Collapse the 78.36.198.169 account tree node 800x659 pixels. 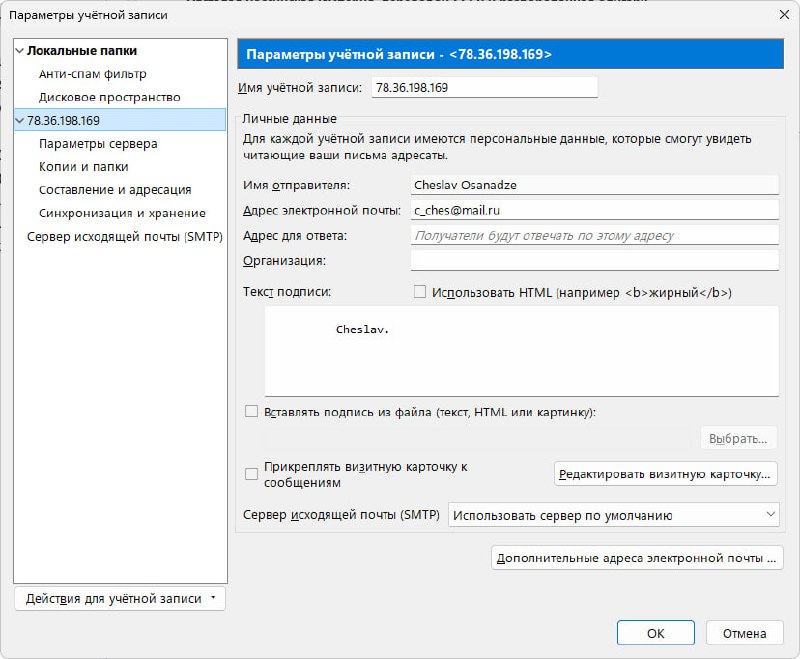coord(19,121)
